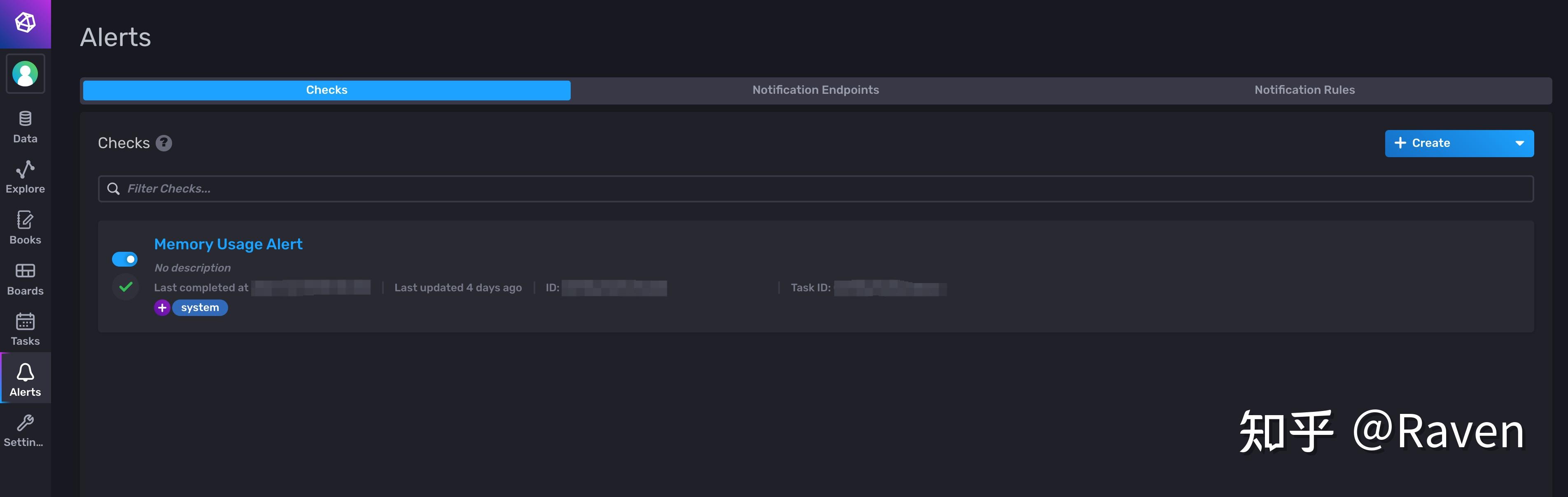
Task: Select the system label tag
Action: click(200, 307)
